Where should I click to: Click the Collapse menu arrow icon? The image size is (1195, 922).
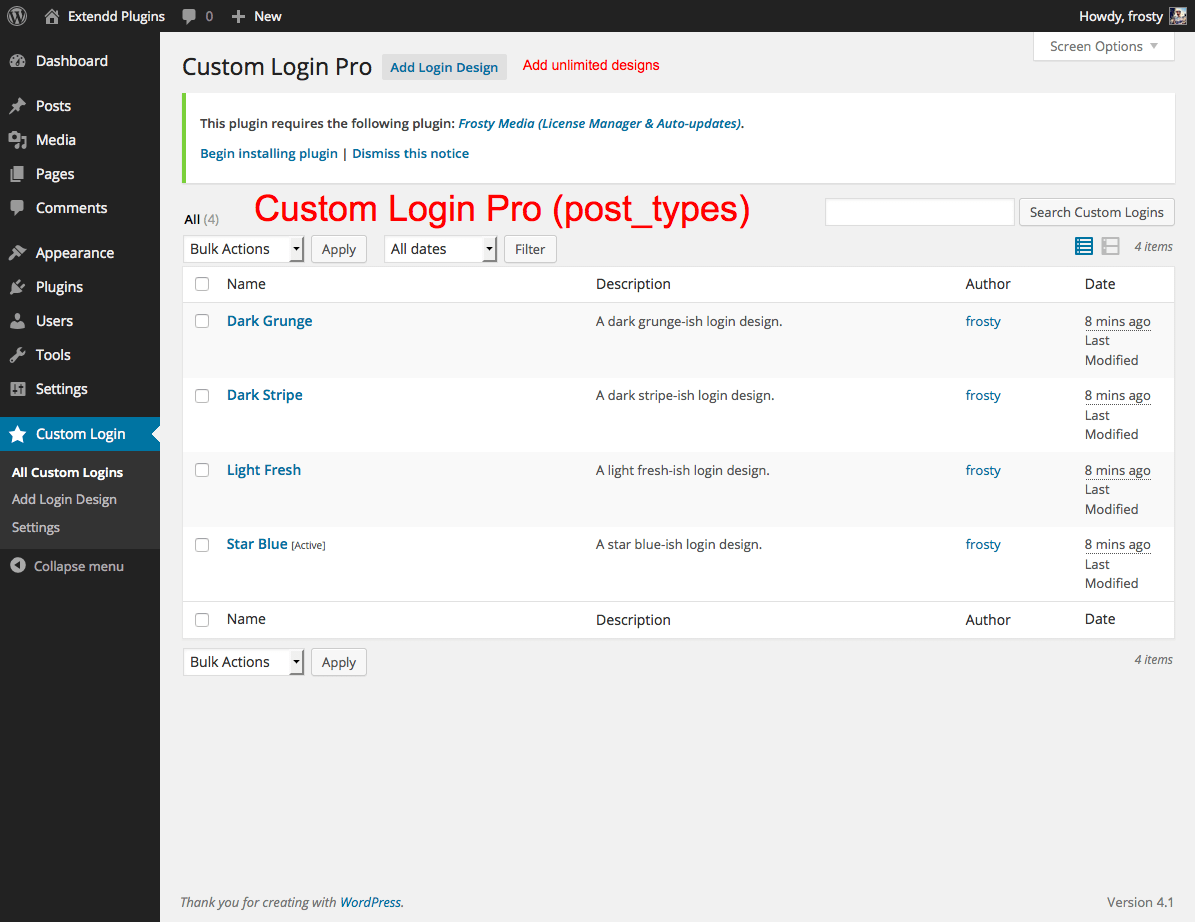pyautogui.click(x=18, y=565)
